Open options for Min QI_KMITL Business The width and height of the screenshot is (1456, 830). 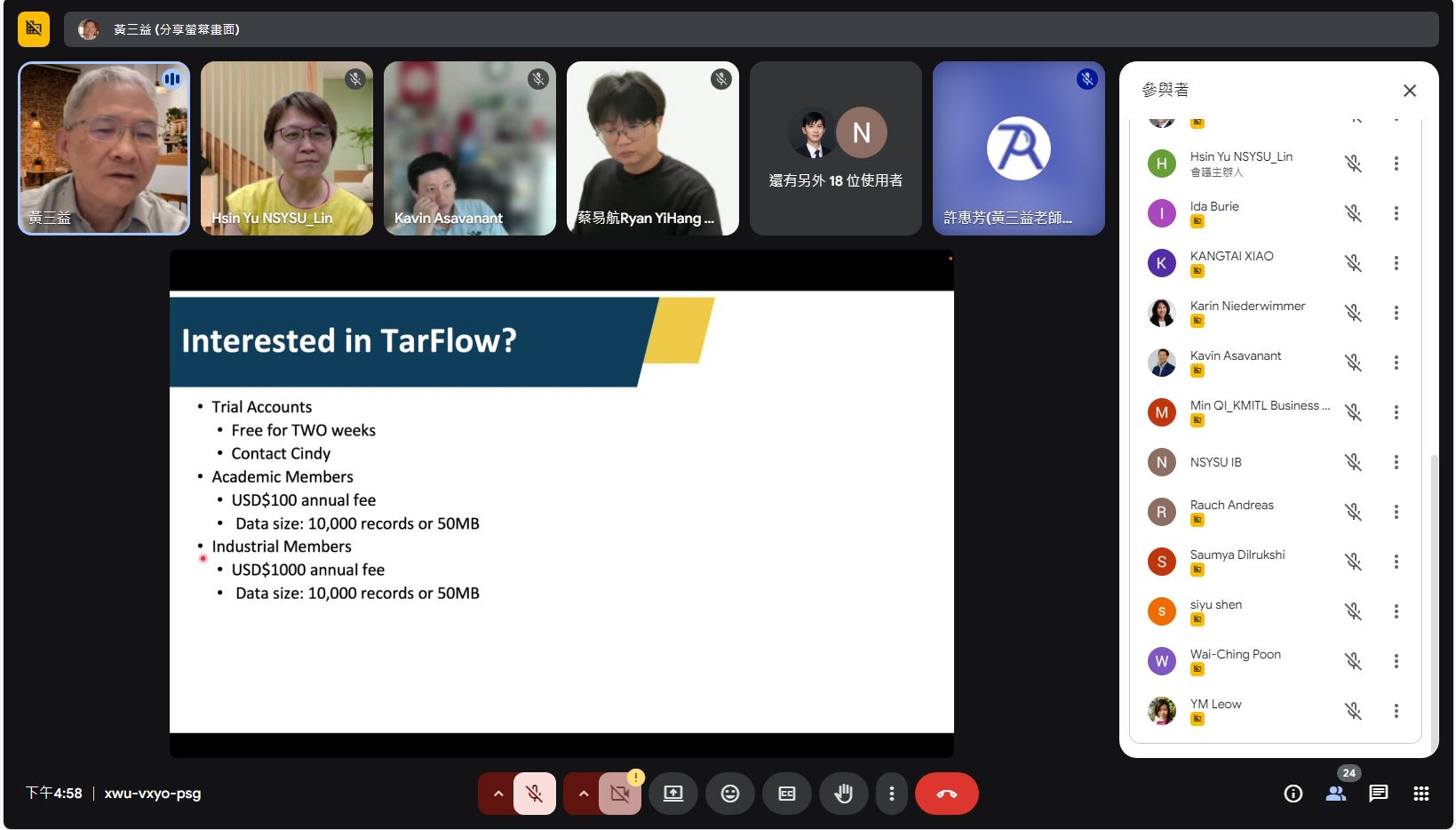pyautogui.click(x=1396, y=412)
